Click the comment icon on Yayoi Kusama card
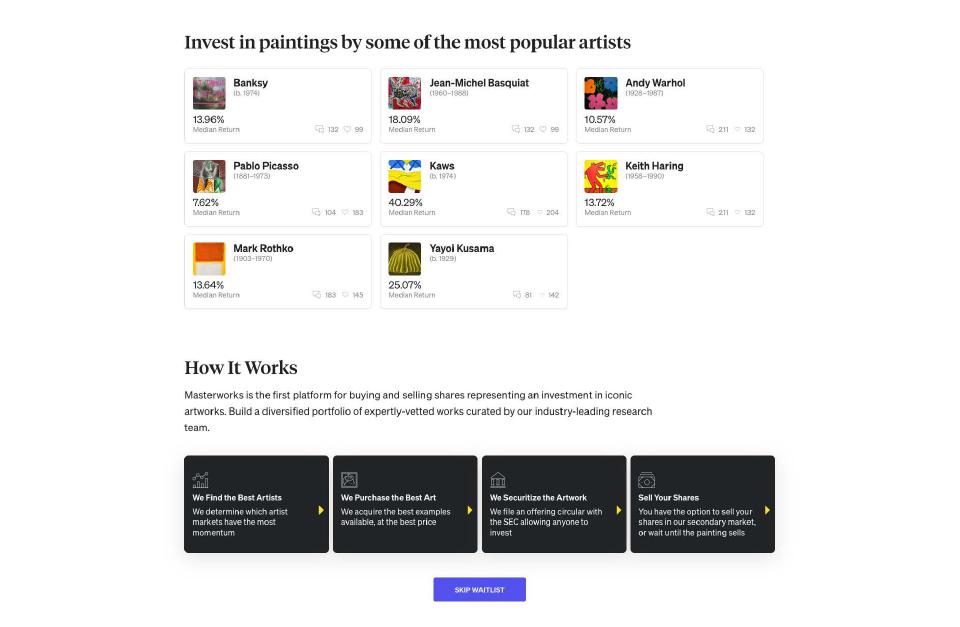This screenshot has width=960, height=627. [517, 295]
